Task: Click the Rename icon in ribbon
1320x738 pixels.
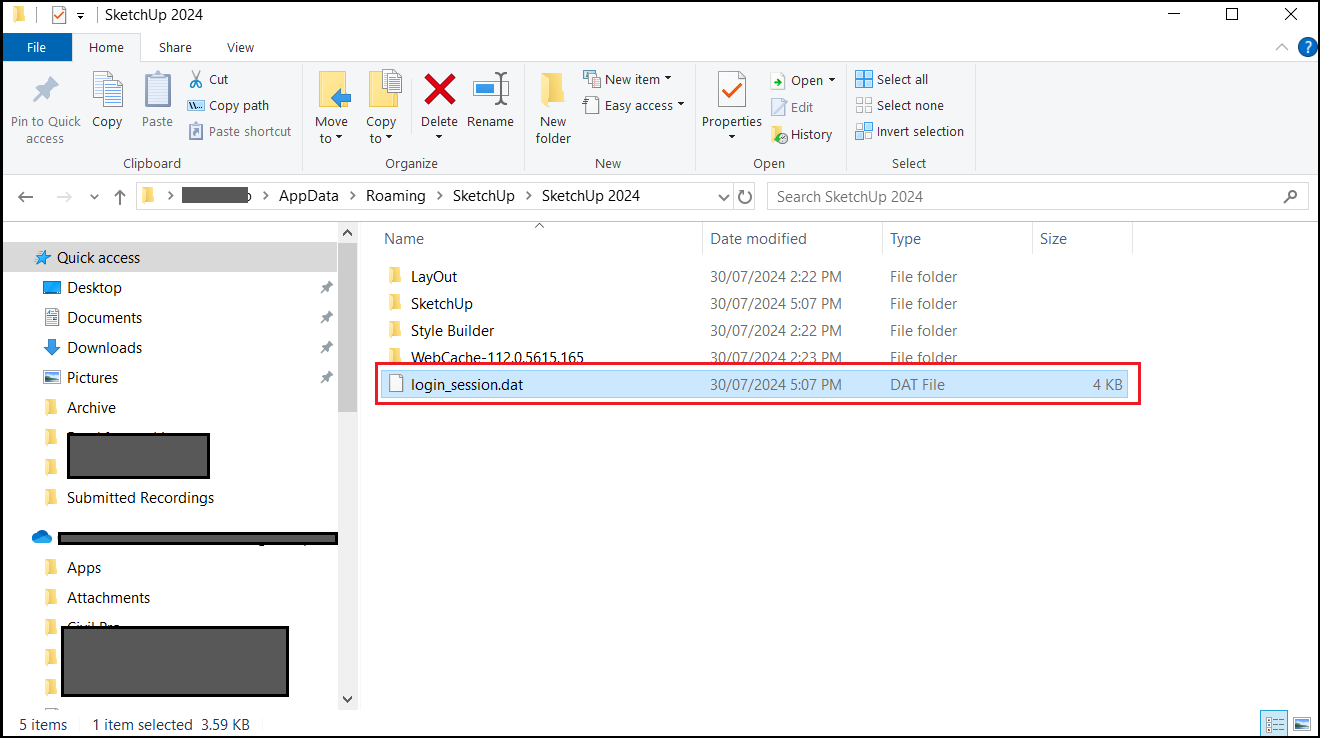Action: (x=490, y=90)
